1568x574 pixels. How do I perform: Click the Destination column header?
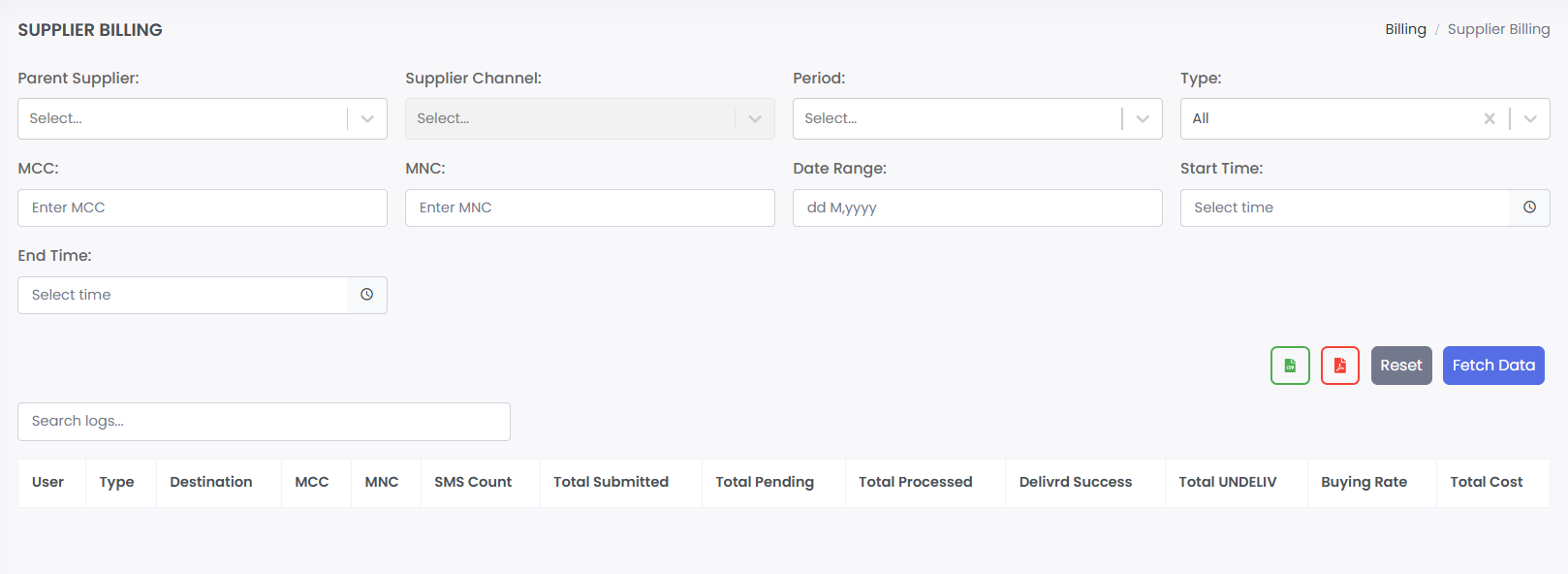211,482
